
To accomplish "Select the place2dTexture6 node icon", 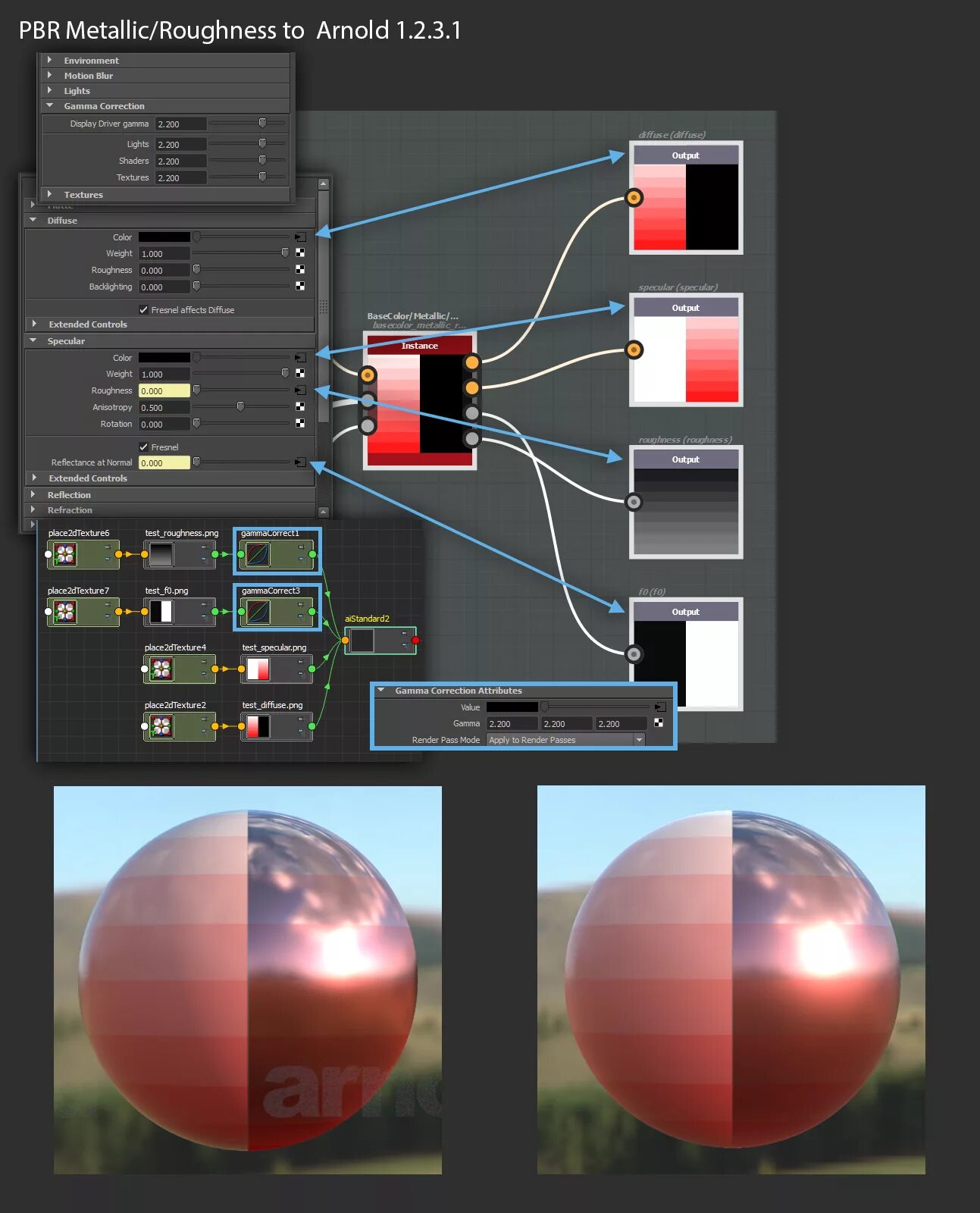I will point(65,554).
